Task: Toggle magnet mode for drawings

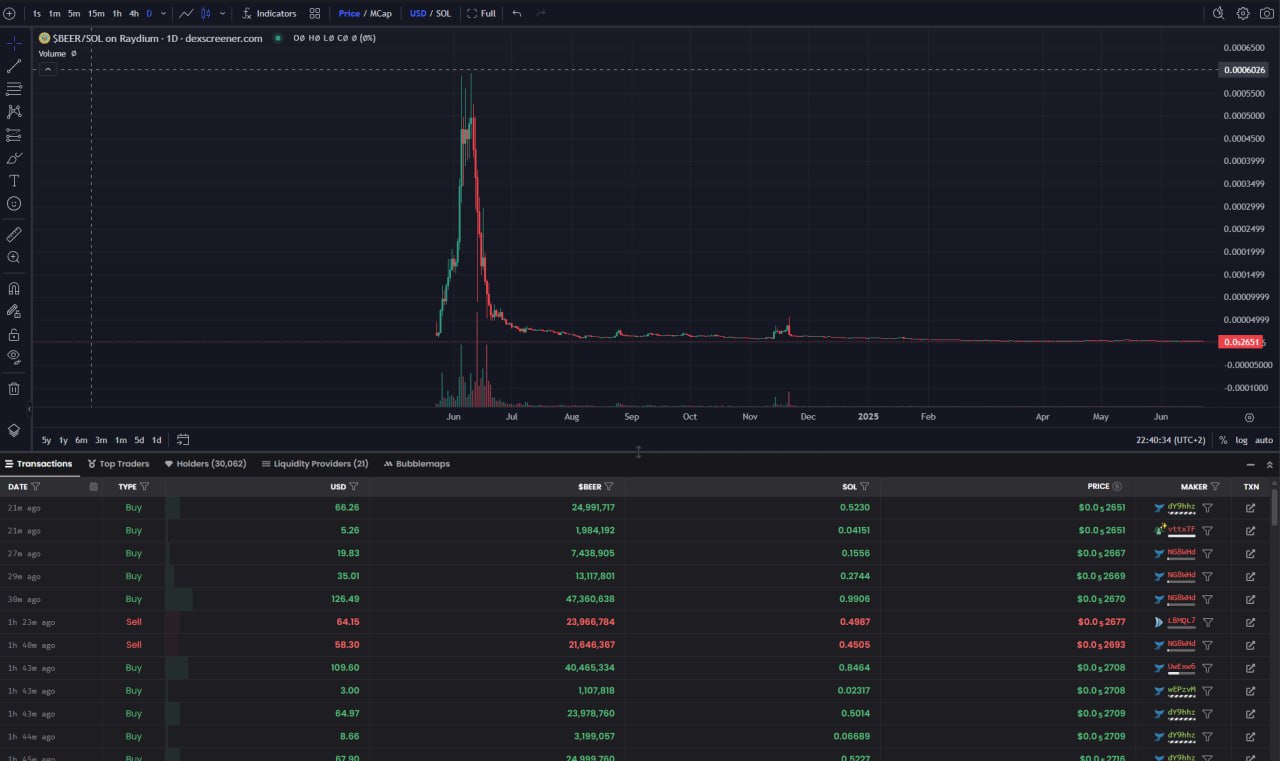Action: (14, 288)
